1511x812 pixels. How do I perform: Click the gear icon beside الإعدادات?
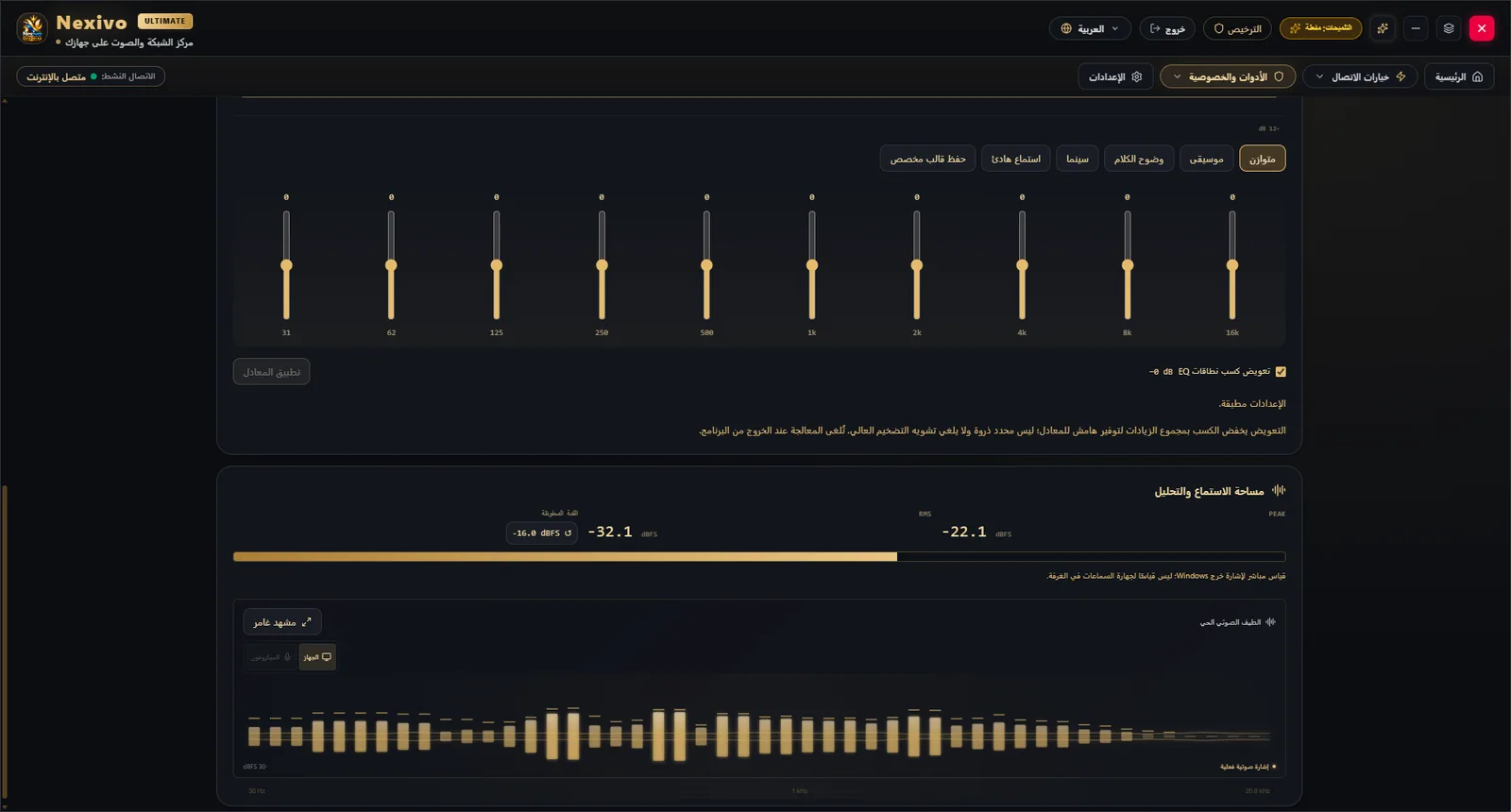1136,76
